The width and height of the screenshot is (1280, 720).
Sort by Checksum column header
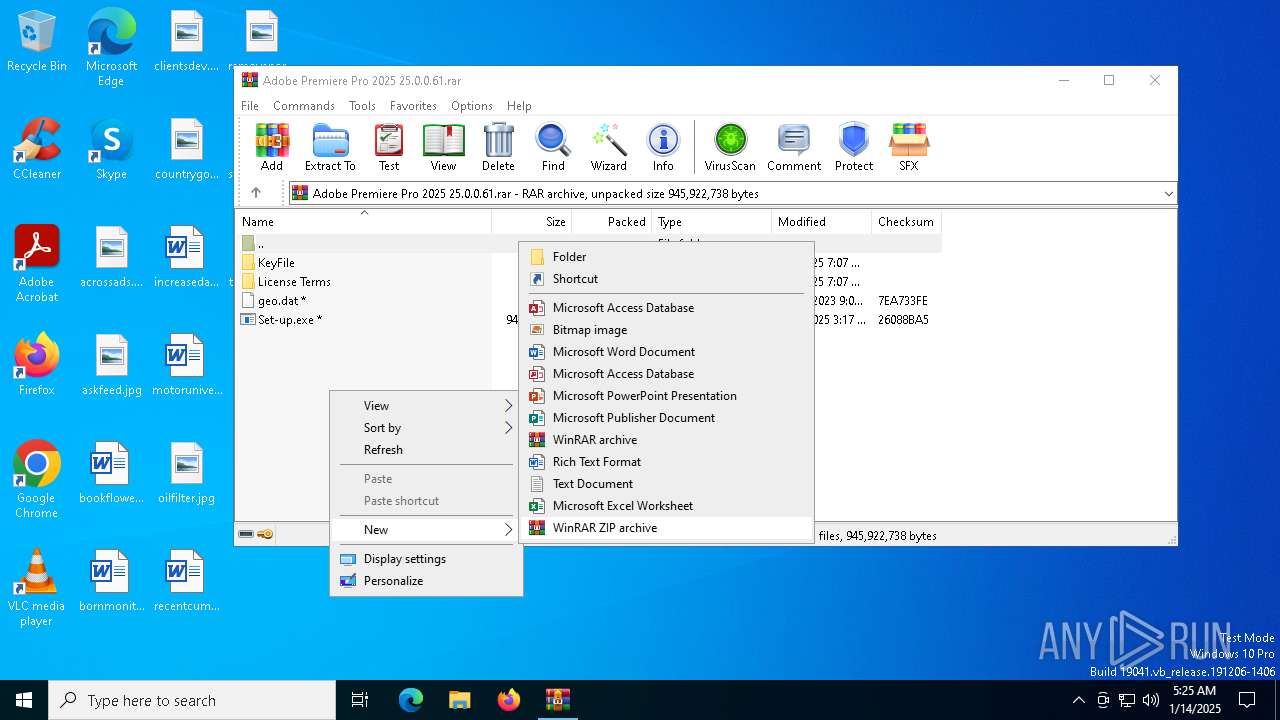(x=906, y=221)
